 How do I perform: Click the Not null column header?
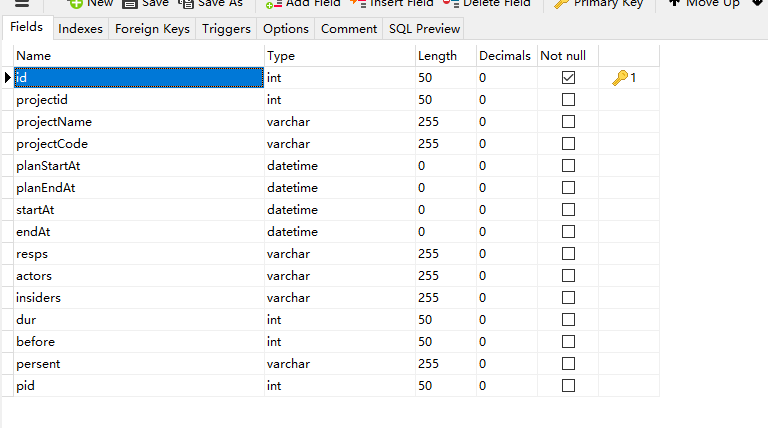(x=568, y=56)
